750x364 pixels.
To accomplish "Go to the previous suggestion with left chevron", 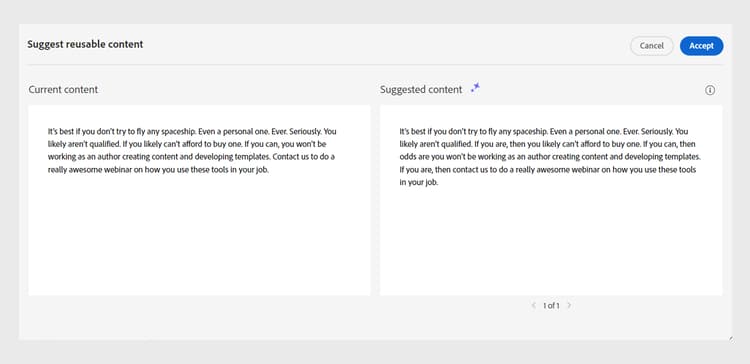I will [x=533, y=305].
